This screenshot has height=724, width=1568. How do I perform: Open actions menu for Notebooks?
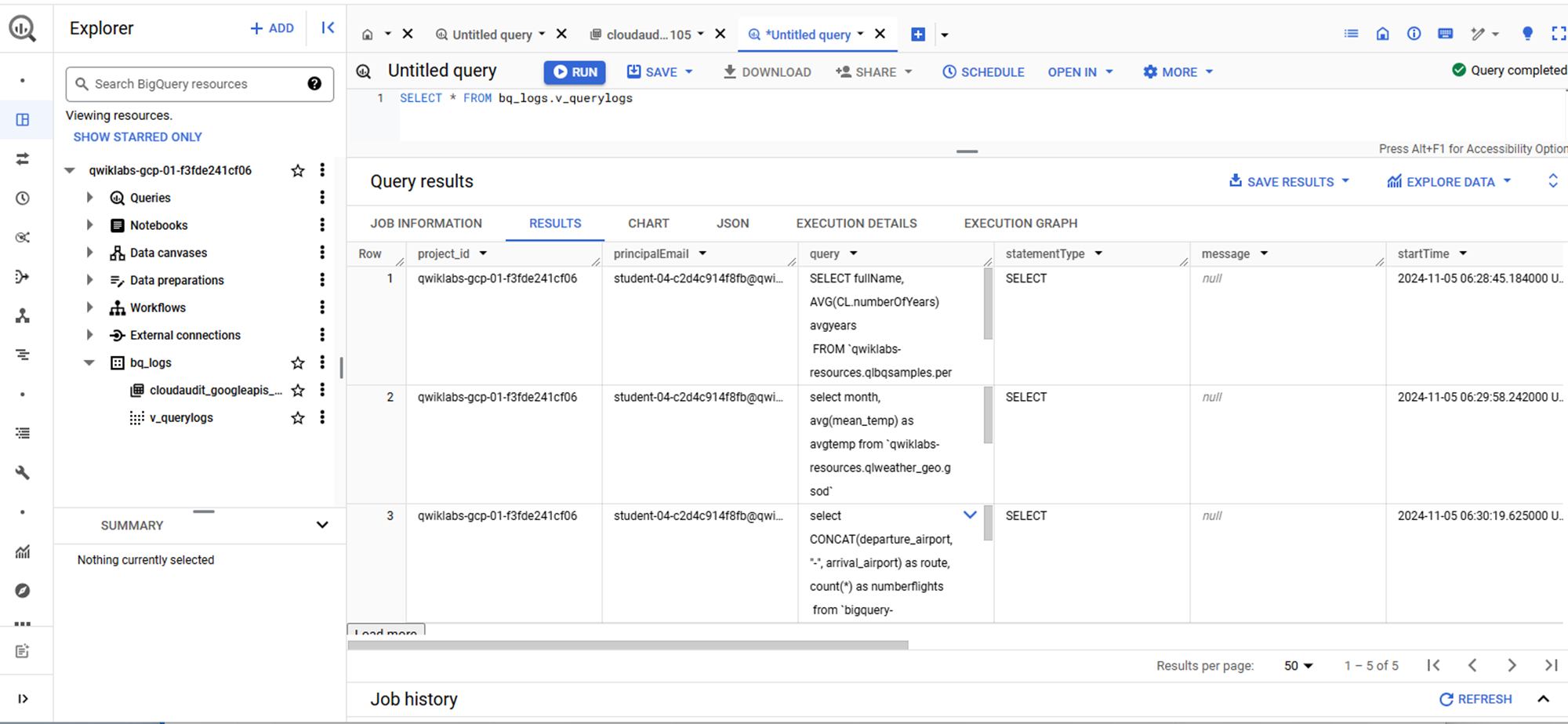point(322,225)
